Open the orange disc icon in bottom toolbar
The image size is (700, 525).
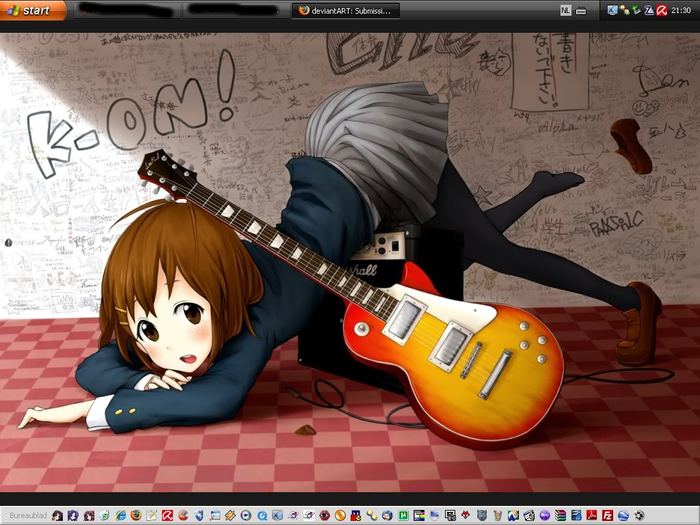340,516
